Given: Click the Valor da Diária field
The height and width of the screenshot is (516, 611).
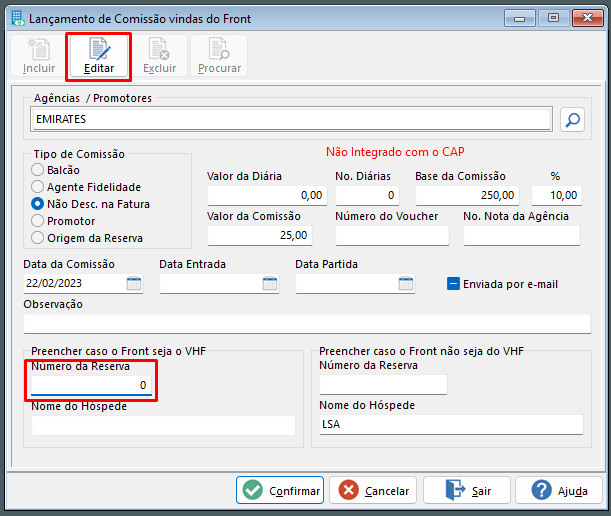Looking at the screenshot, I should point(267,195).
